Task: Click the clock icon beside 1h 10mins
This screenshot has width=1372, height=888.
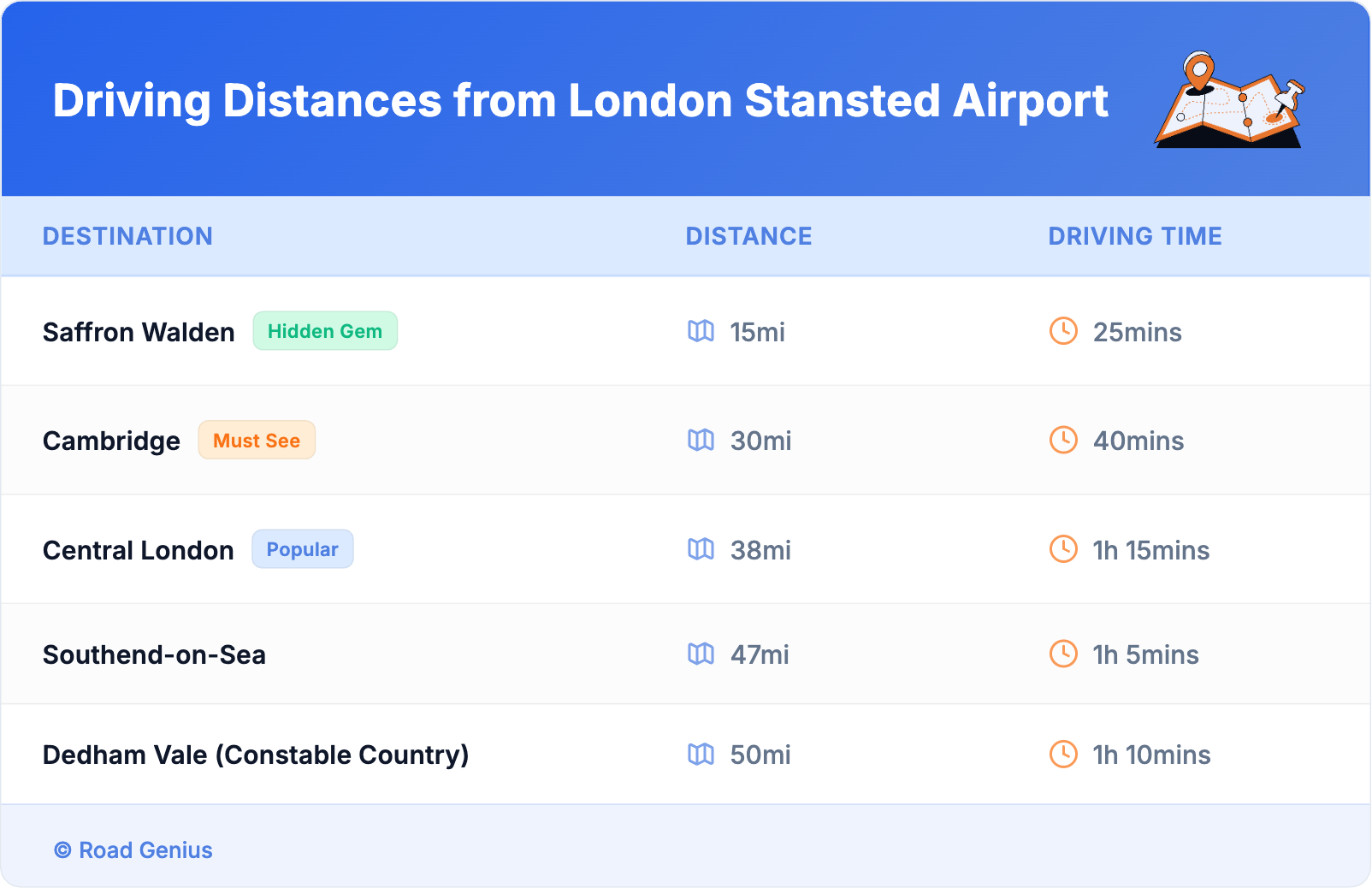Action: tap(1063, 755)
